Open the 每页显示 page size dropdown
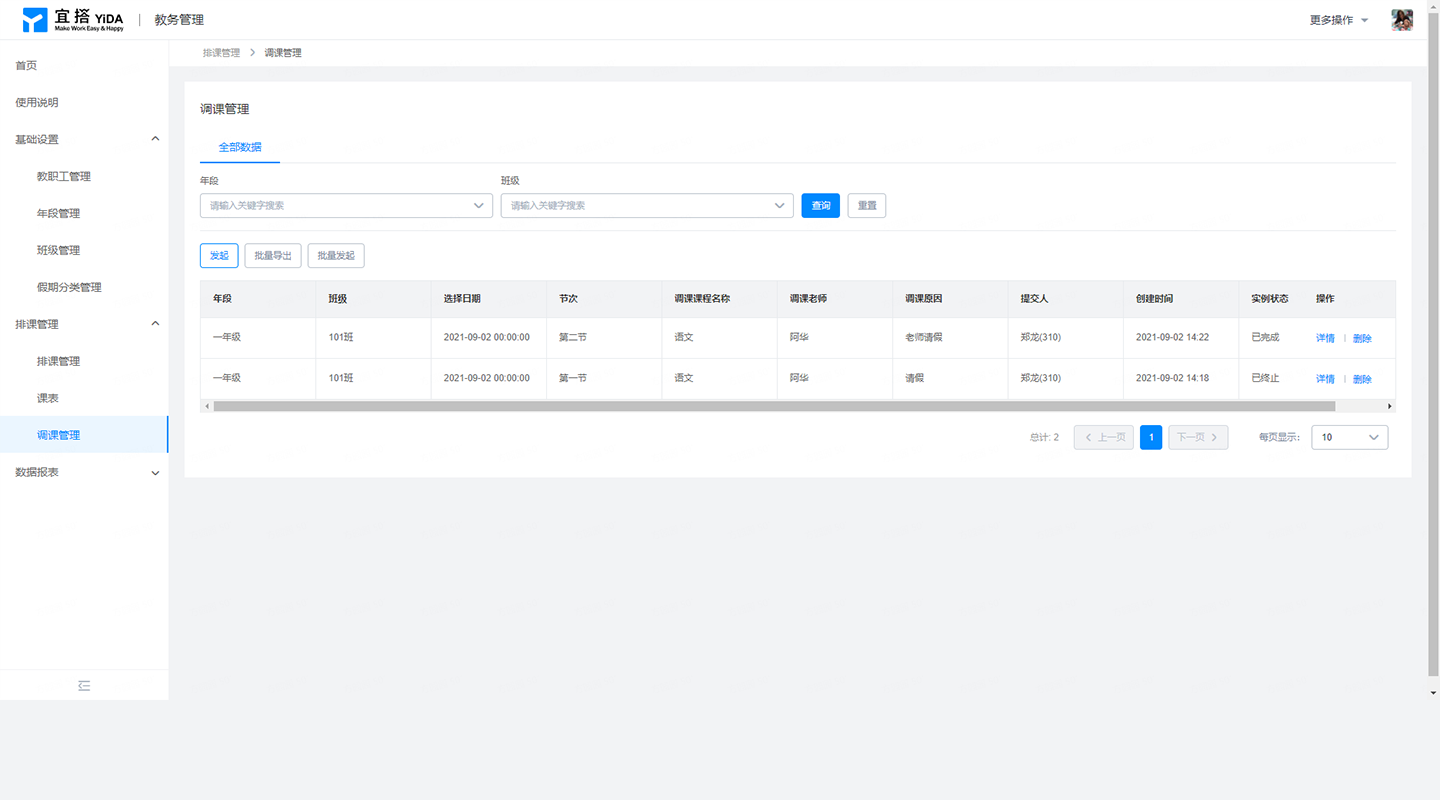 pyautogui.click(x=1349, y=437)
